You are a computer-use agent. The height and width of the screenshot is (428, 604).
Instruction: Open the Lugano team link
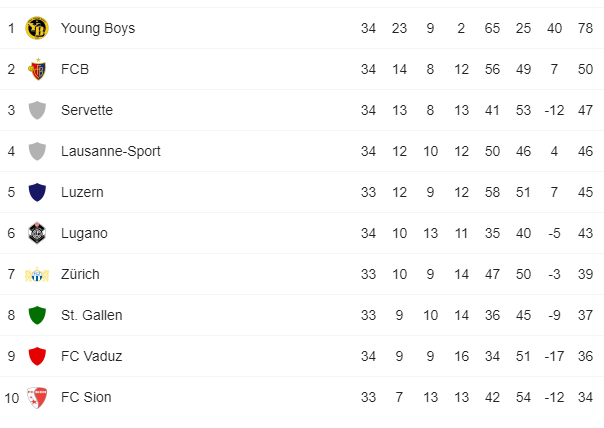pyautogui.click(x=84, y=233)
